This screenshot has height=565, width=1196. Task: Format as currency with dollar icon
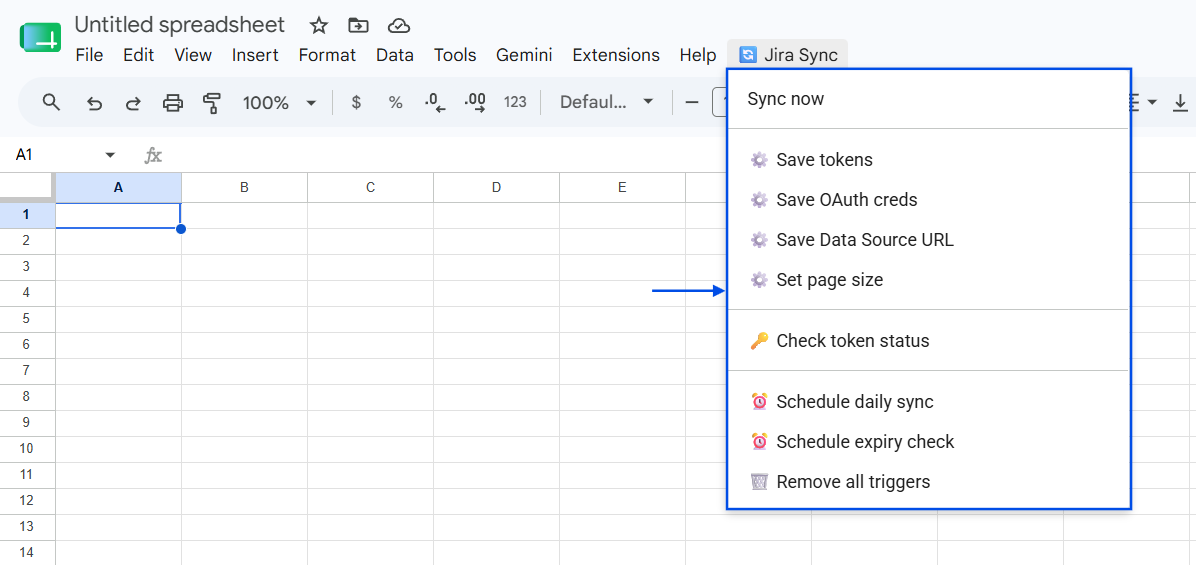(x=356, y=102)
